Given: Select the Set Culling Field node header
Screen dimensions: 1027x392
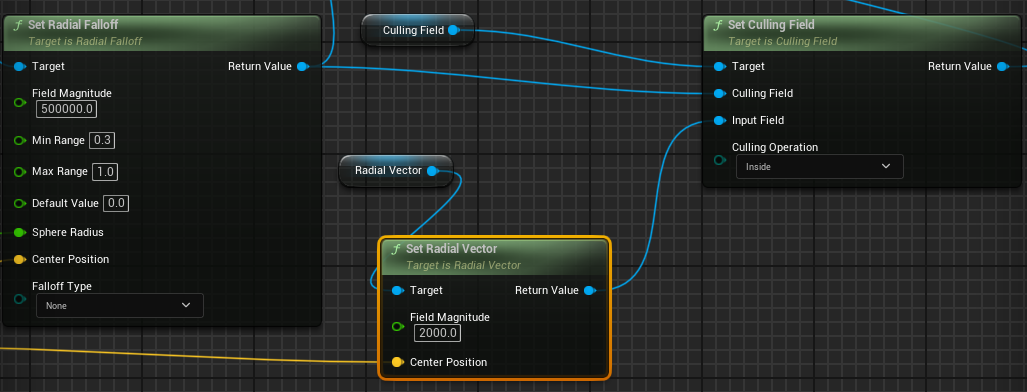Looking at the screenshot, I should point(862,33).
